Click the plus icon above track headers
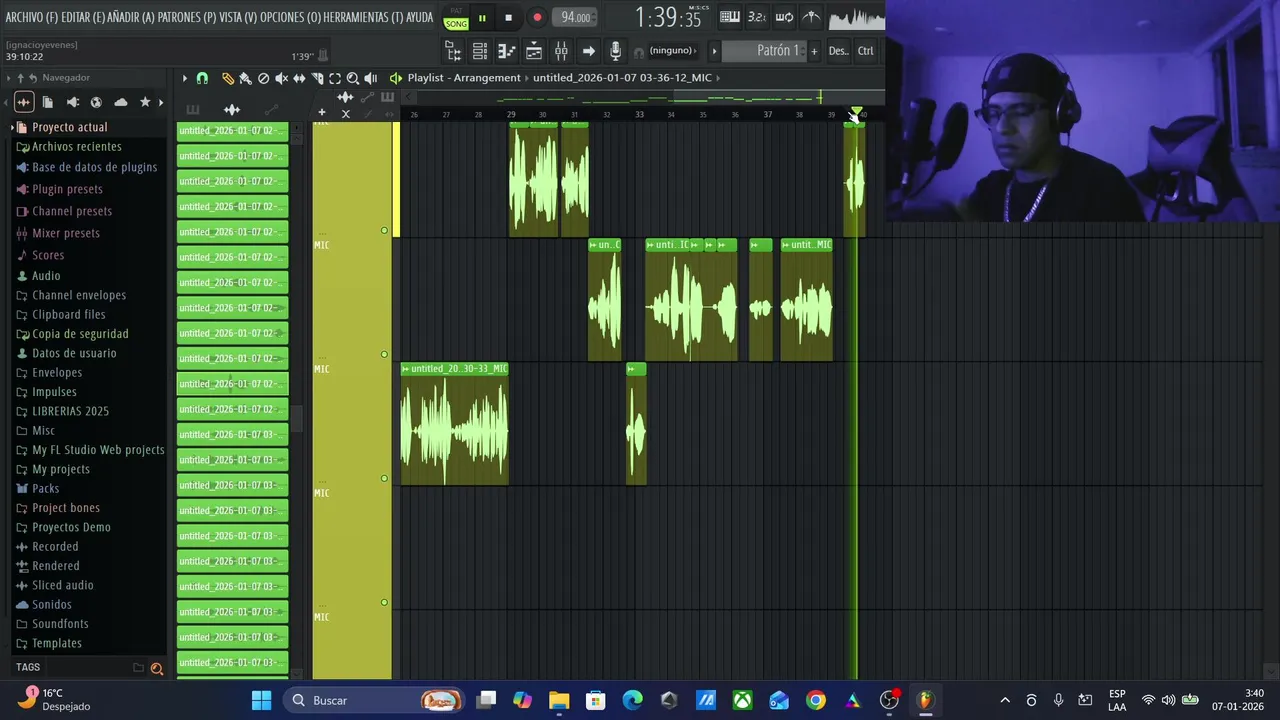 pyautogui.click(x=322, y=112)
